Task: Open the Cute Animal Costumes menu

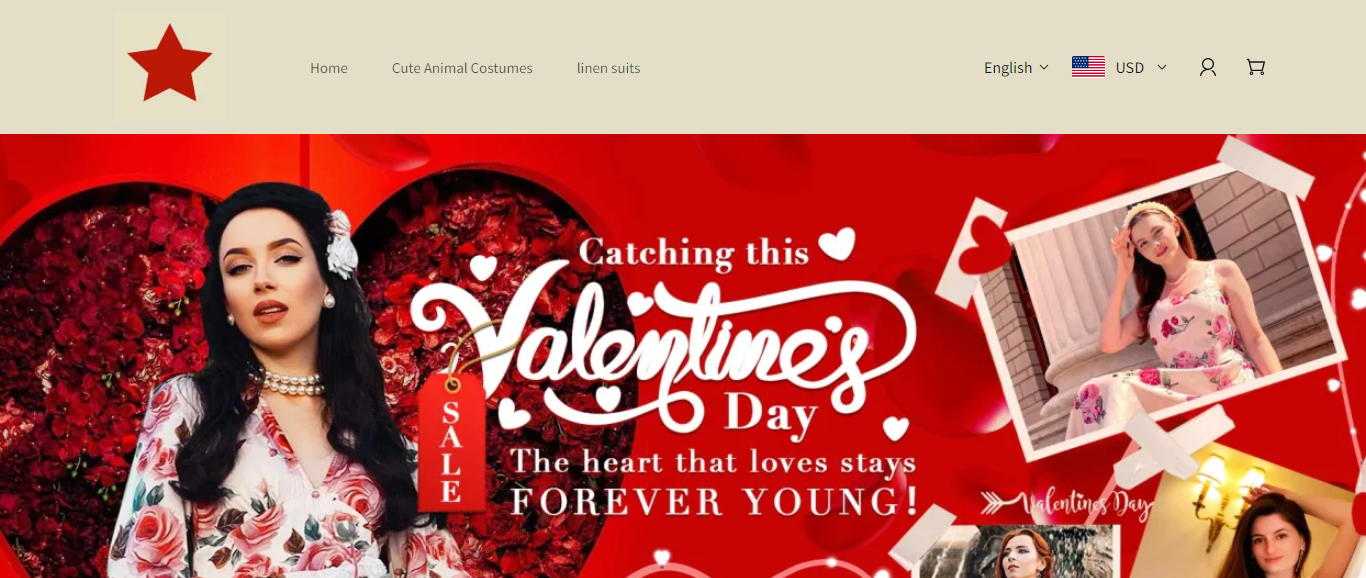Action: pos(462,68)
